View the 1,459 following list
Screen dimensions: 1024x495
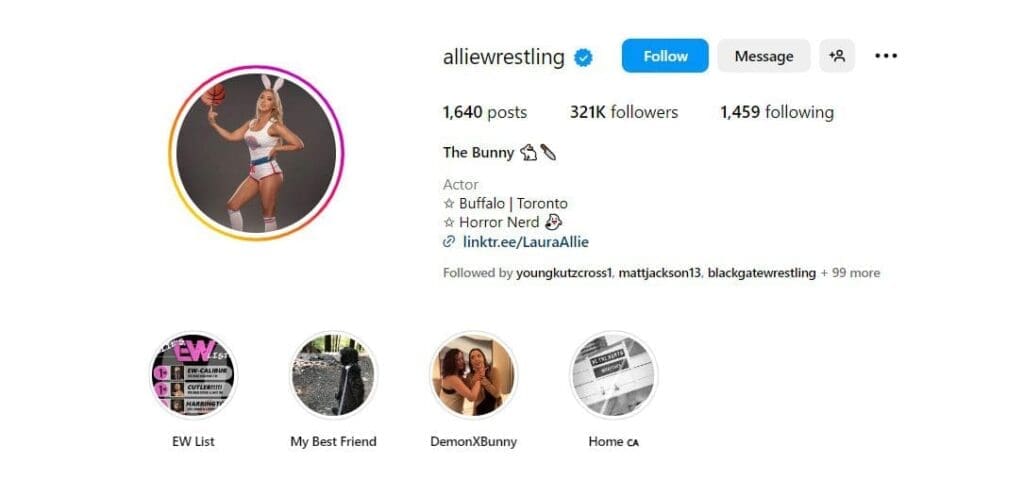click(776, 112)
